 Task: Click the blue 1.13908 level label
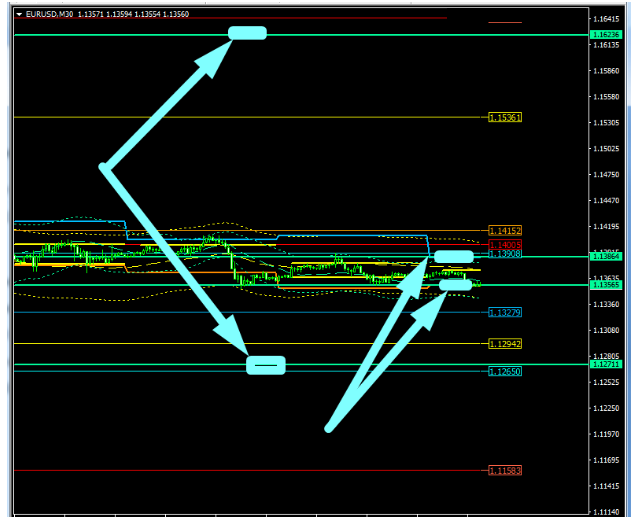pyautogui.click(x=504, y=254)
